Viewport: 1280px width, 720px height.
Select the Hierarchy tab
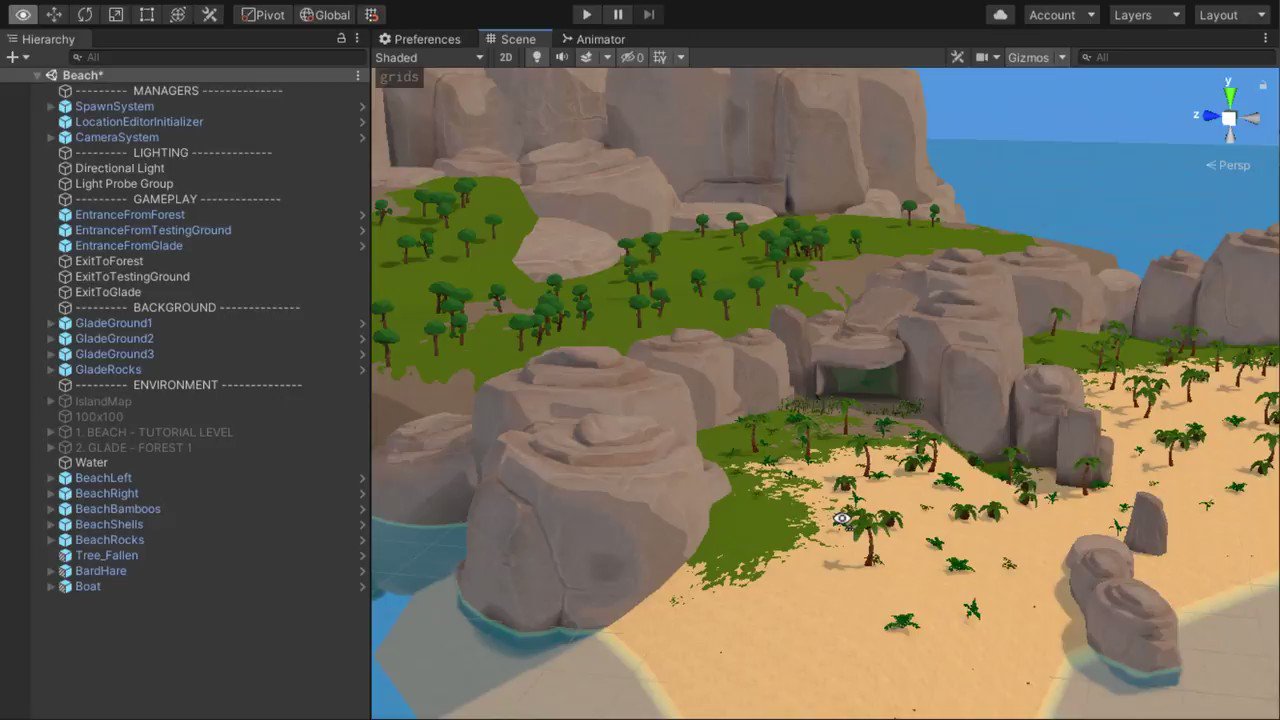point(40,39)
